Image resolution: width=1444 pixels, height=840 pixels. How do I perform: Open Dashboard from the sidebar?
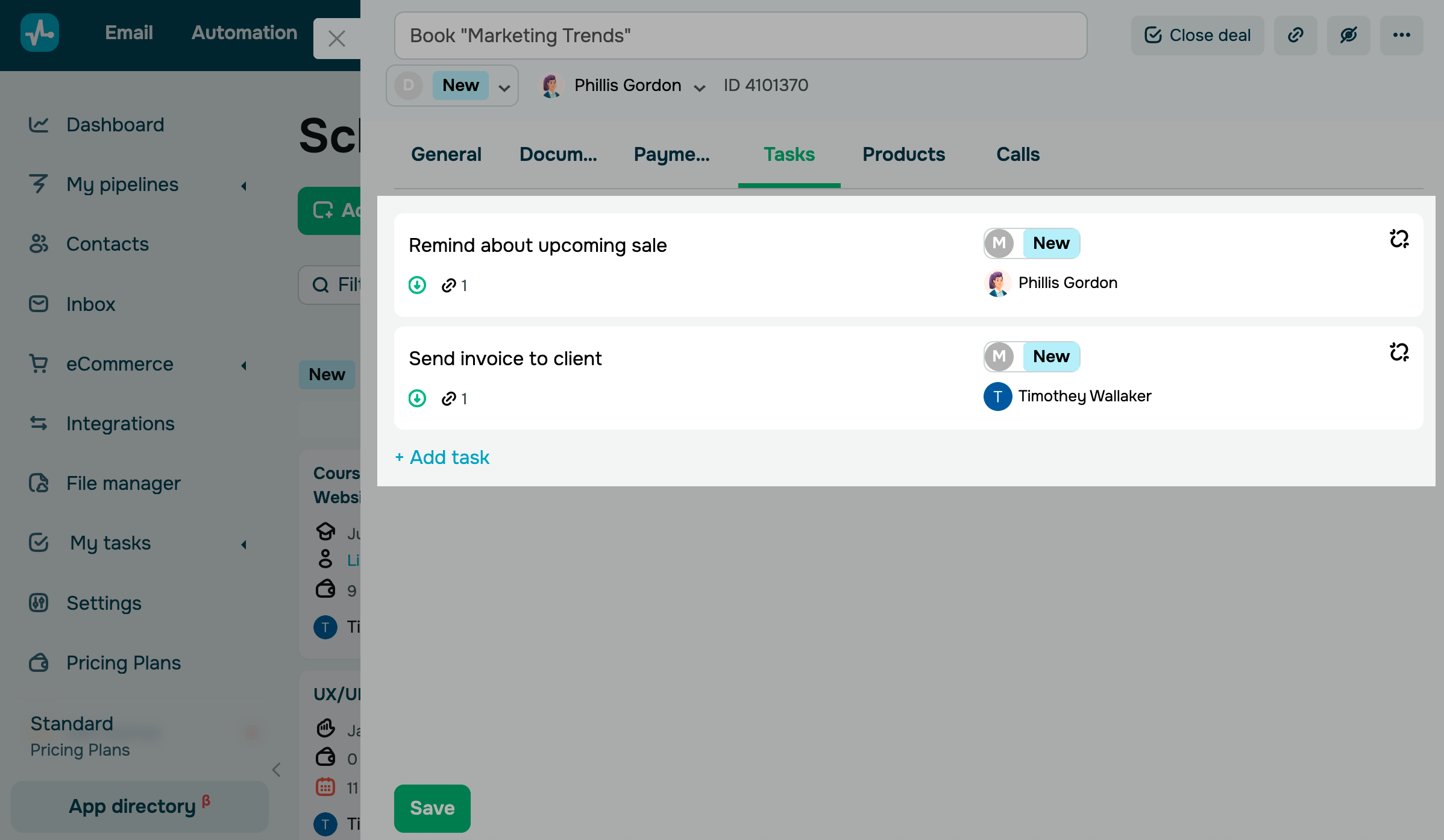[x=115, y=125]
